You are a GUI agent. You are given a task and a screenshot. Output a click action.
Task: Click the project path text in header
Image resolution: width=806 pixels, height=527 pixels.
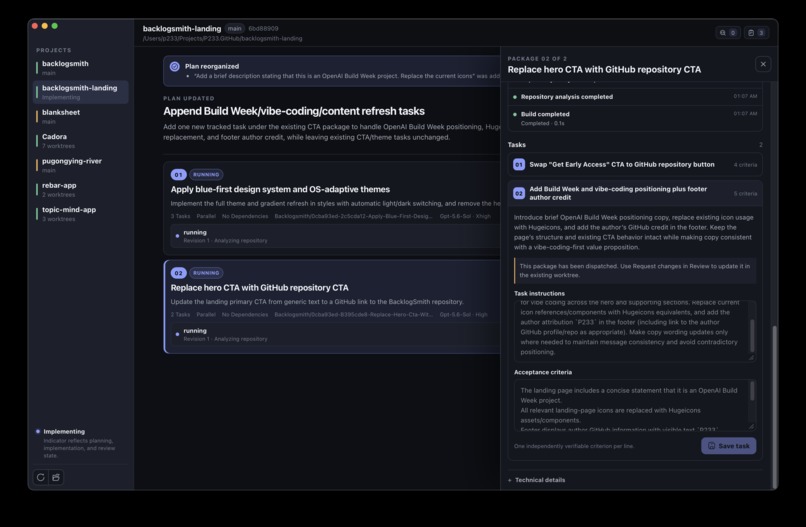[x=223, y=39]
